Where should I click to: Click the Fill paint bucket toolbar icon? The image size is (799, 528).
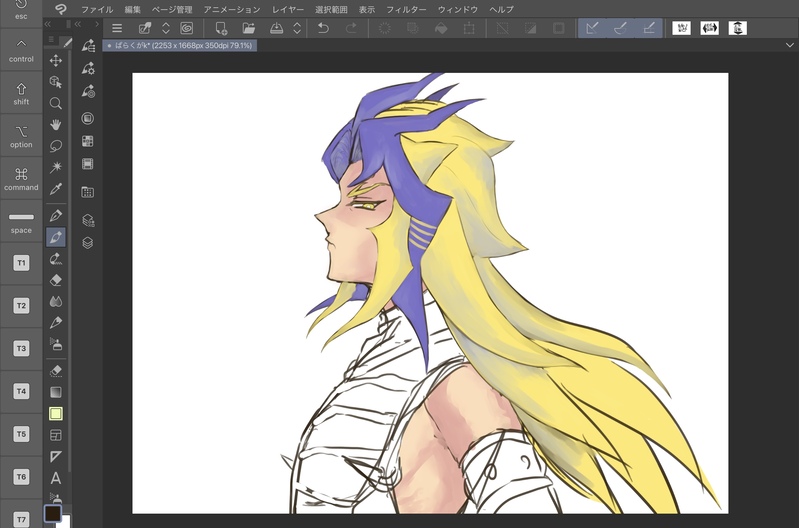(x=441, y=28)
